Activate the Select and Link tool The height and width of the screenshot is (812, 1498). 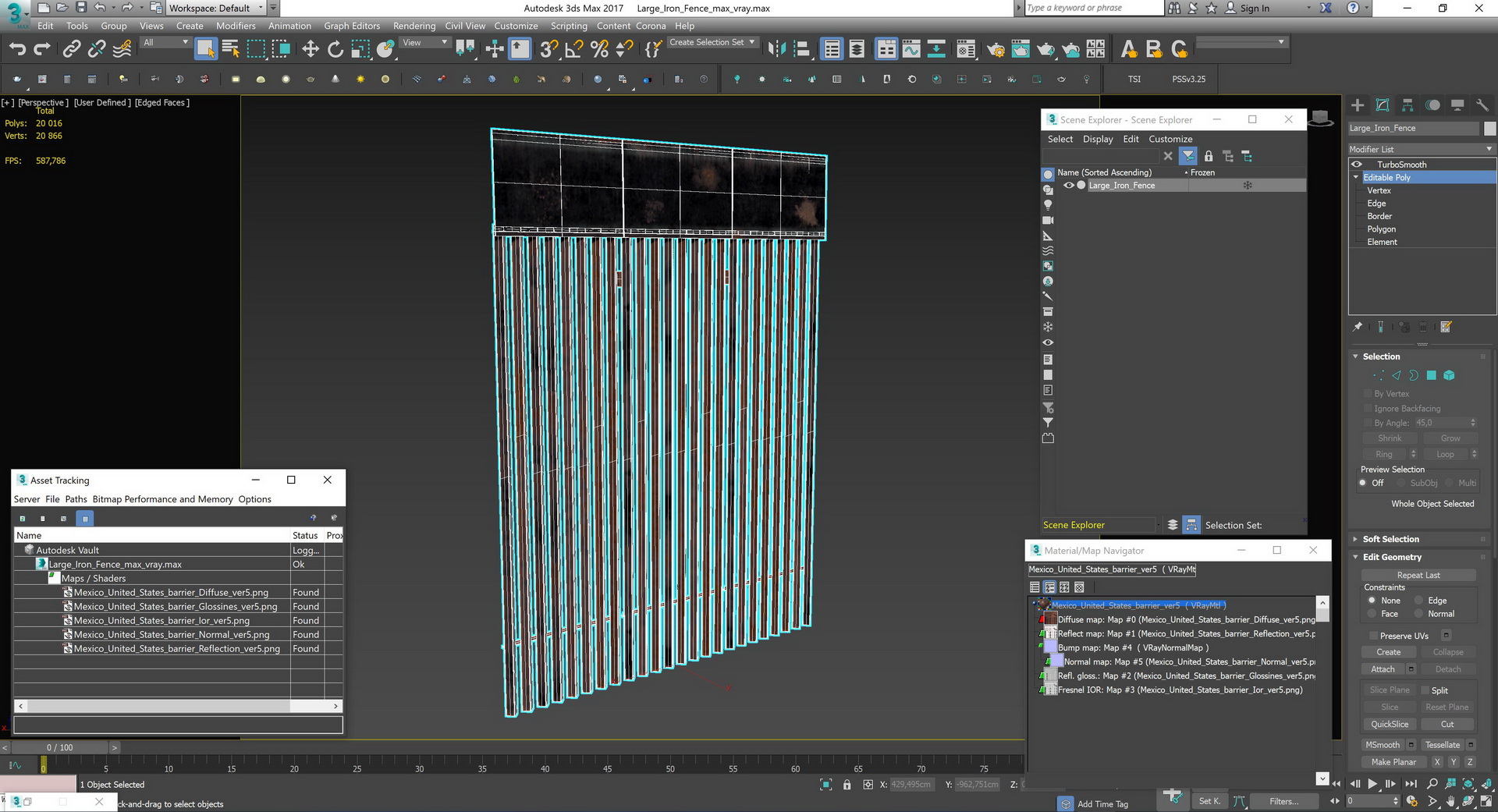pyautogui.click(x=71, y=49)
